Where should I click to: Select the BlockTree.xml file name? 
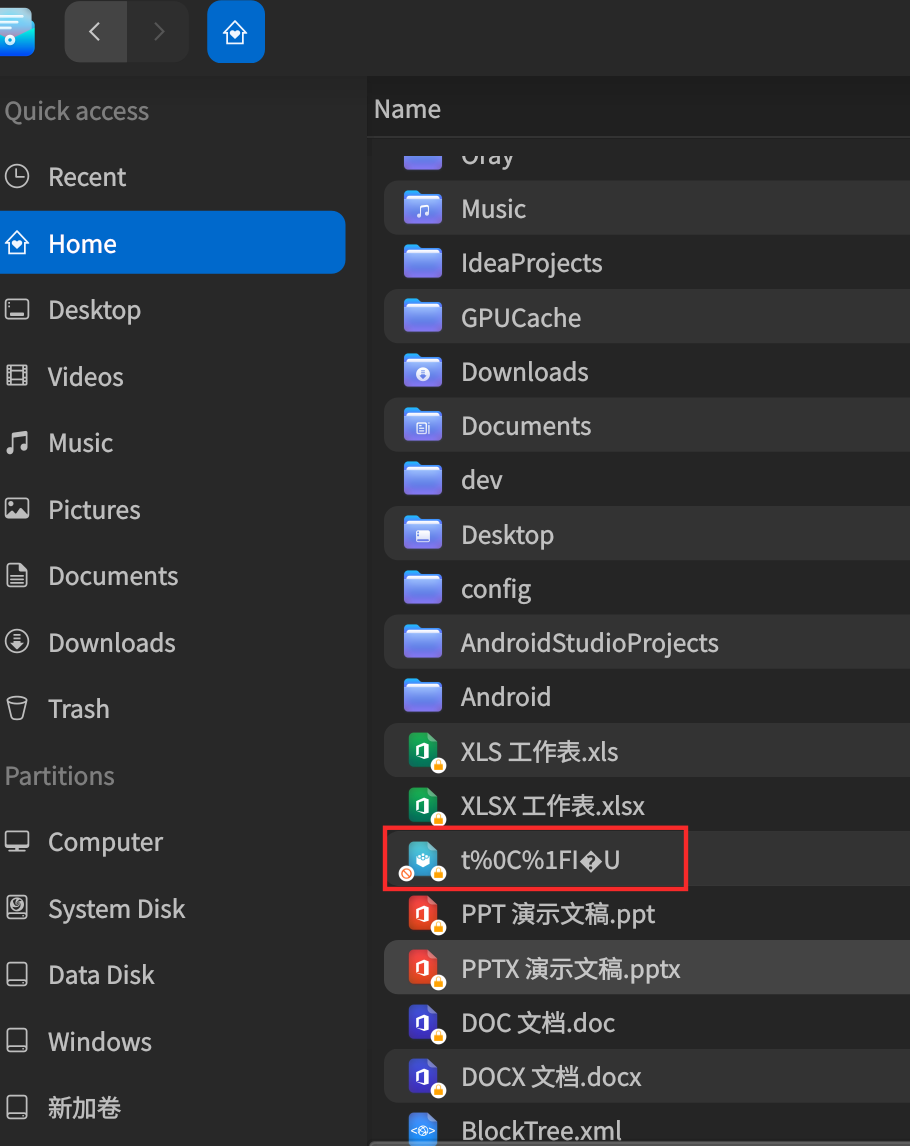[542, 1131]
